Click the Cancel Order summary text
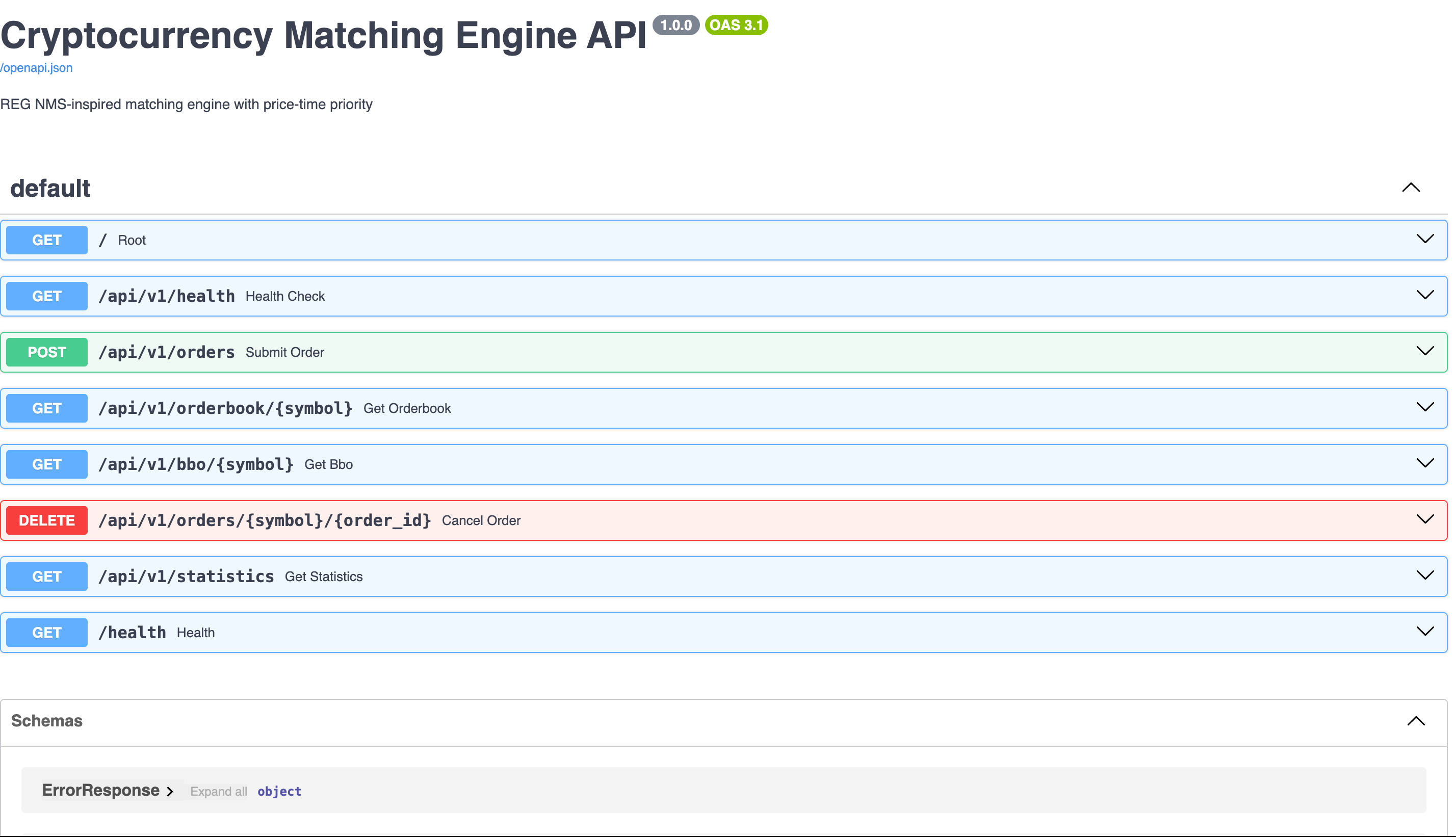The height and width of the screenshot is (837, 1456). pos(481,520)
